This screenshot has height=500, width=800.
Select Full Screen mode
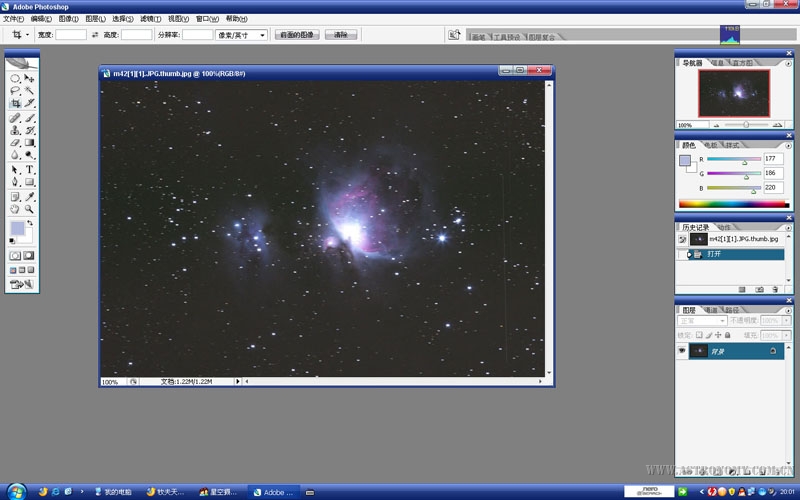click(31, 270)
